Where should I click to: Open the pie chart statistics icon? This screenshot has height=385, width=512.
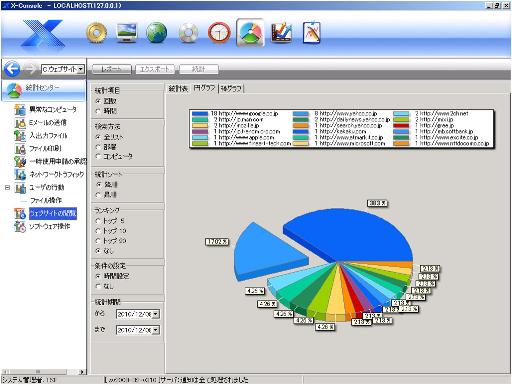[250, 32]
